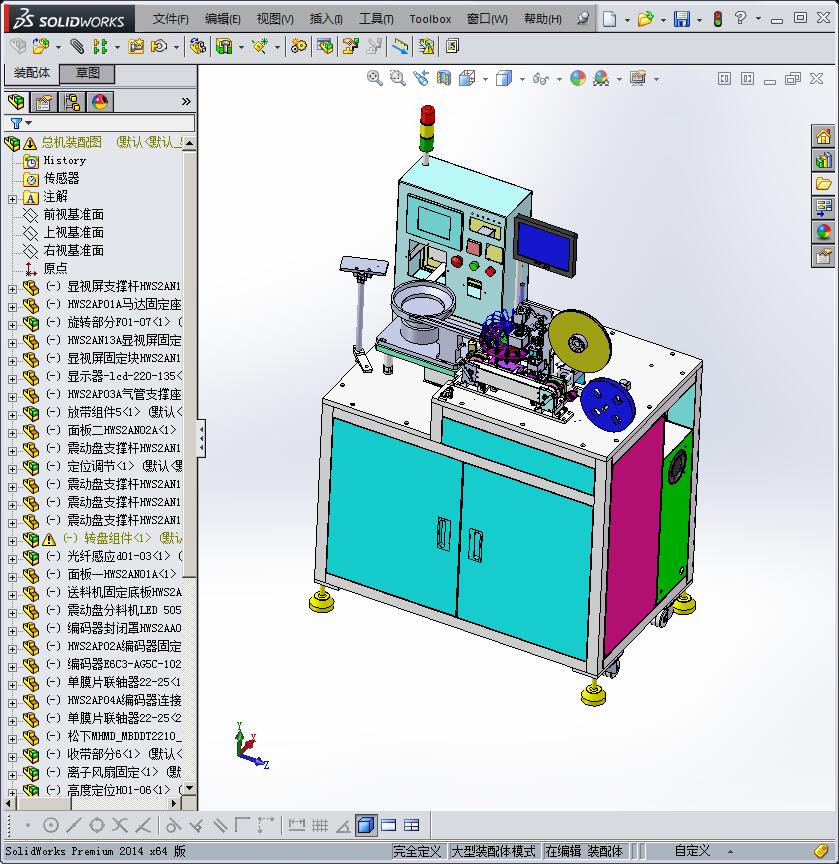Viewport: 839px width, 864px height.
Task: Open the Bill of Materials tool
Action: (325, 46)
